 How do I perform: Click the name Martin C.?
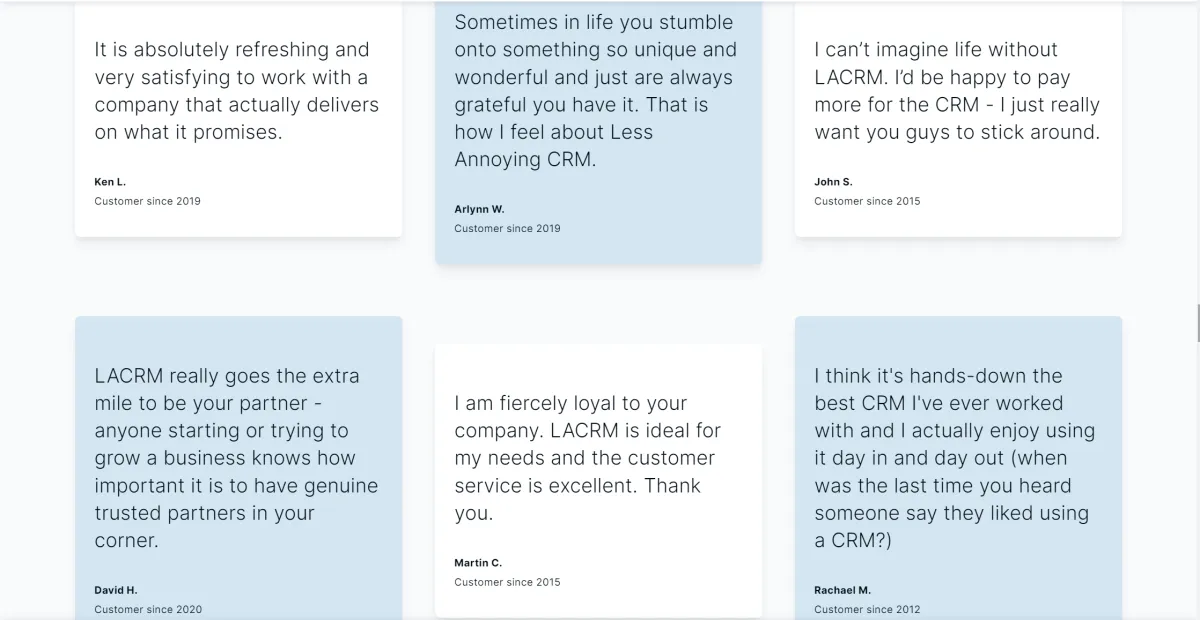(x=478, y=563)
